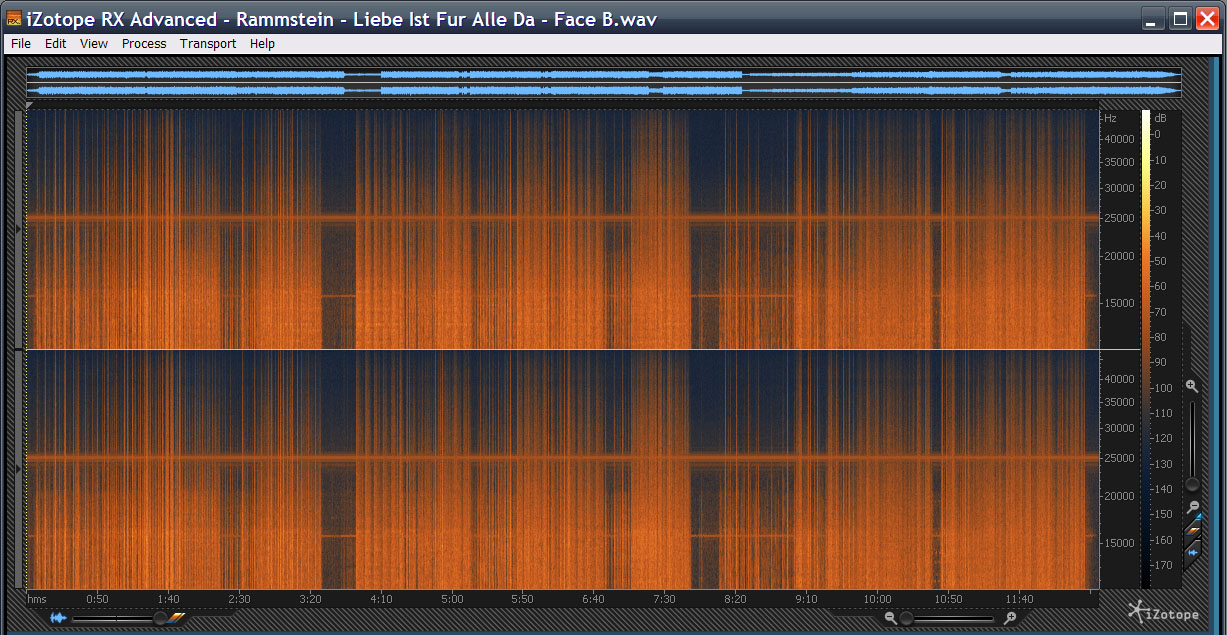This screenshot has width=1227, height=635.
Task: Open the File menu
Action: pos(21,44)
